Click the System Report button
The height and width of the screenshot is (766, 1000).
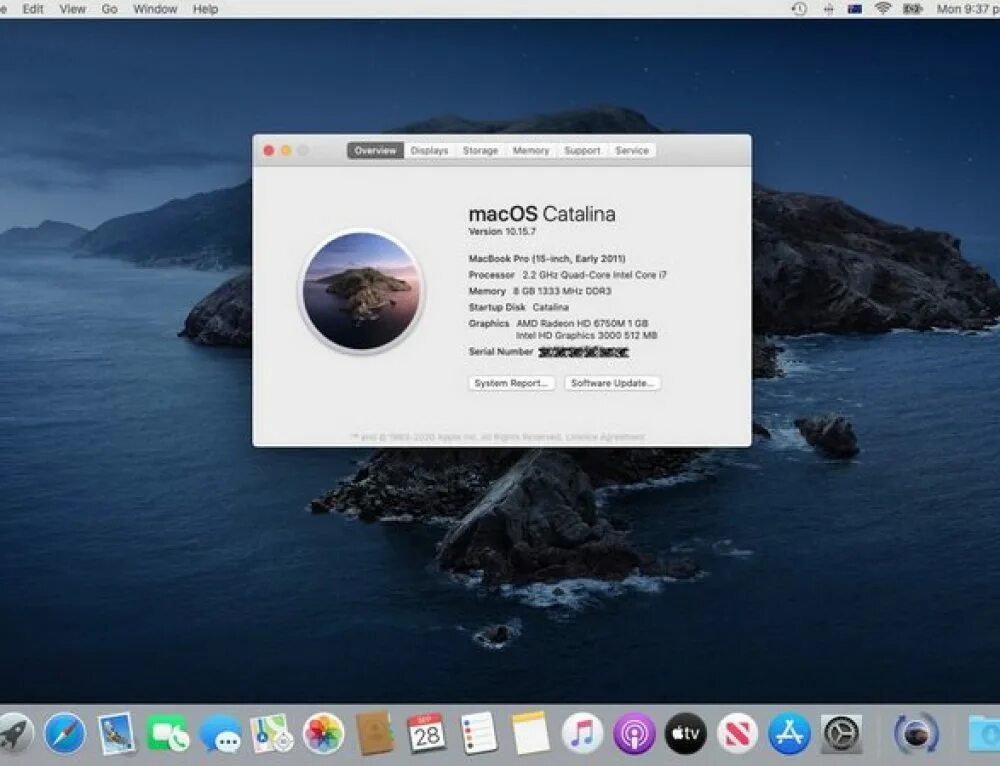(x=511, y=383)
